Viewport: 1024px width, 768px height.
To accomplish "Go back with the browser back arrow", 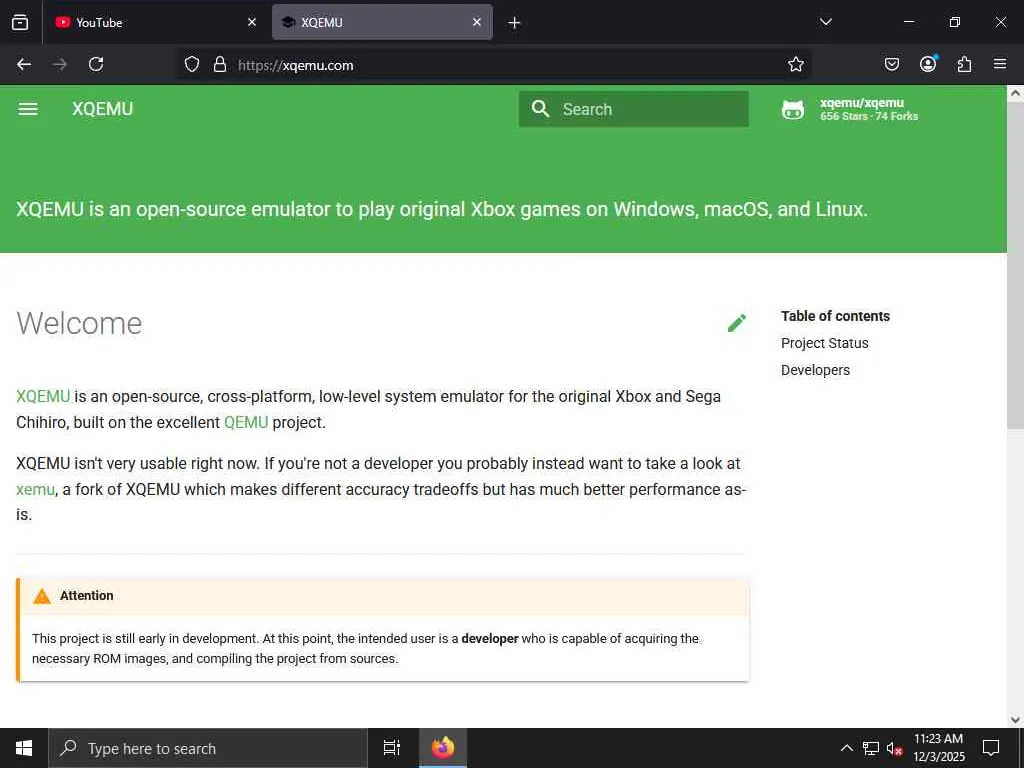I will point(24,64).
